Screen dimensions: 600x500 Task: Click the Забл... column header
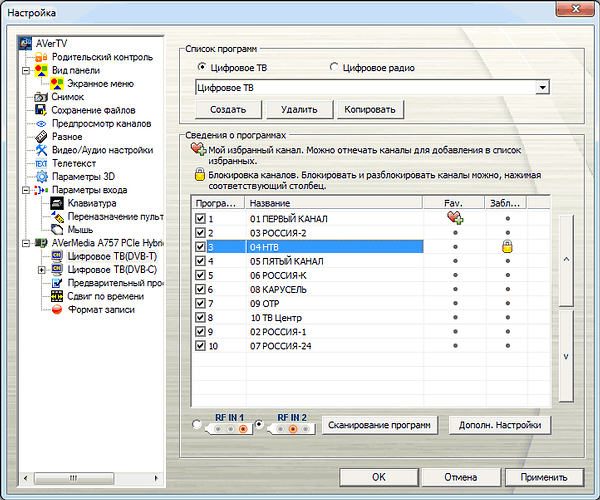[505, 203]
